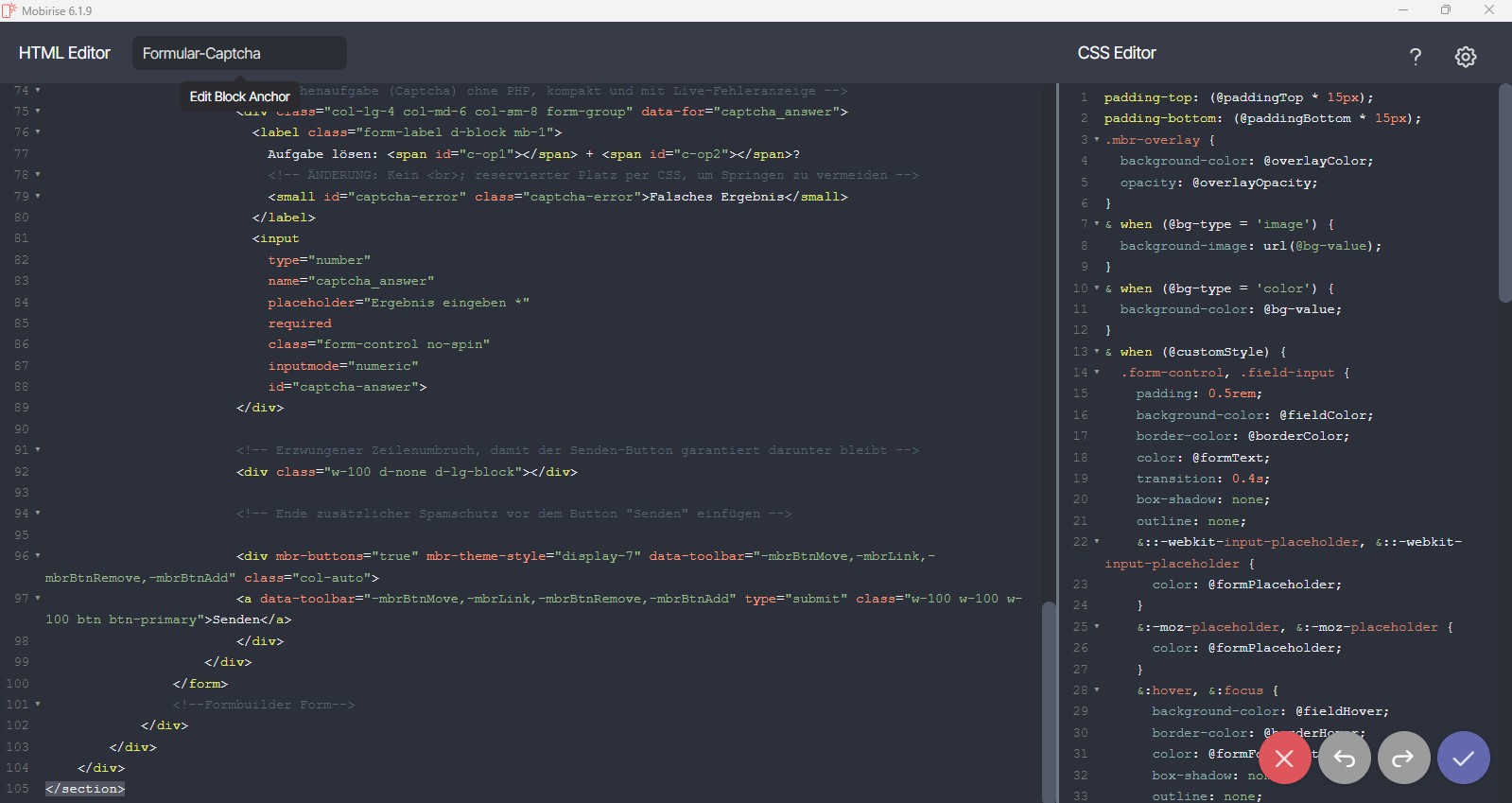1512x803 pixels.
Task: Click the 'Aufgabe lösen:' label text
Action: (x=322, y=154)
